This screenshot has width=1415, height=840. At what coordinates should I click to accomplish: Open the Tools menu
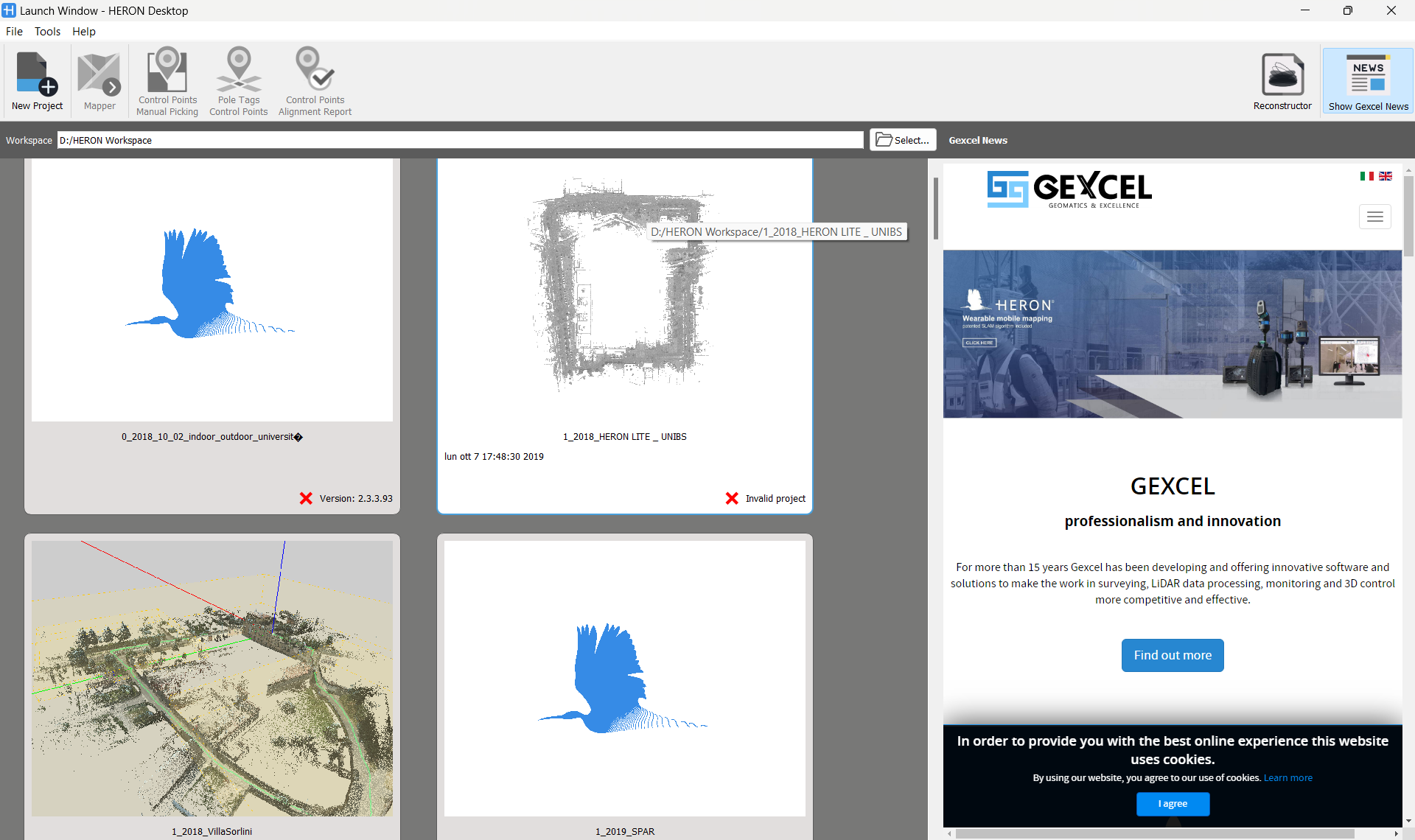point(47,32)
